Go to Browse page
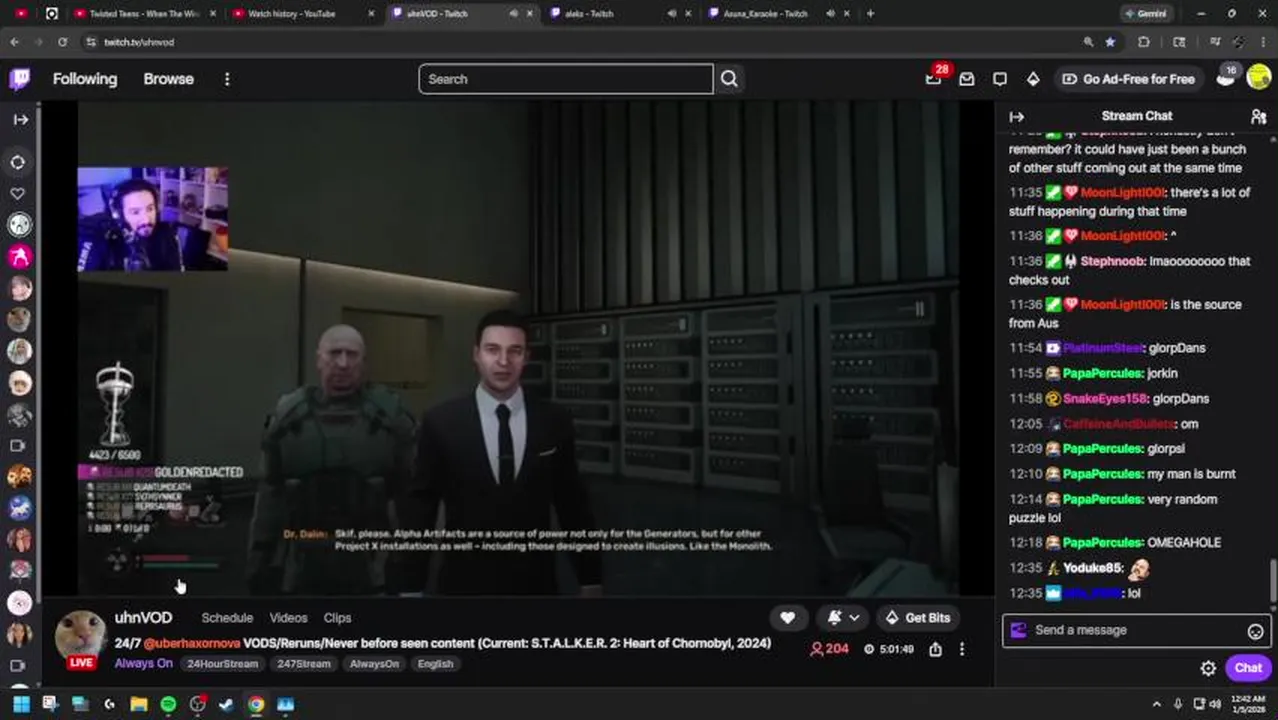Image resolution: width=1278 pixels, height=720 pixels. point(168,79)
